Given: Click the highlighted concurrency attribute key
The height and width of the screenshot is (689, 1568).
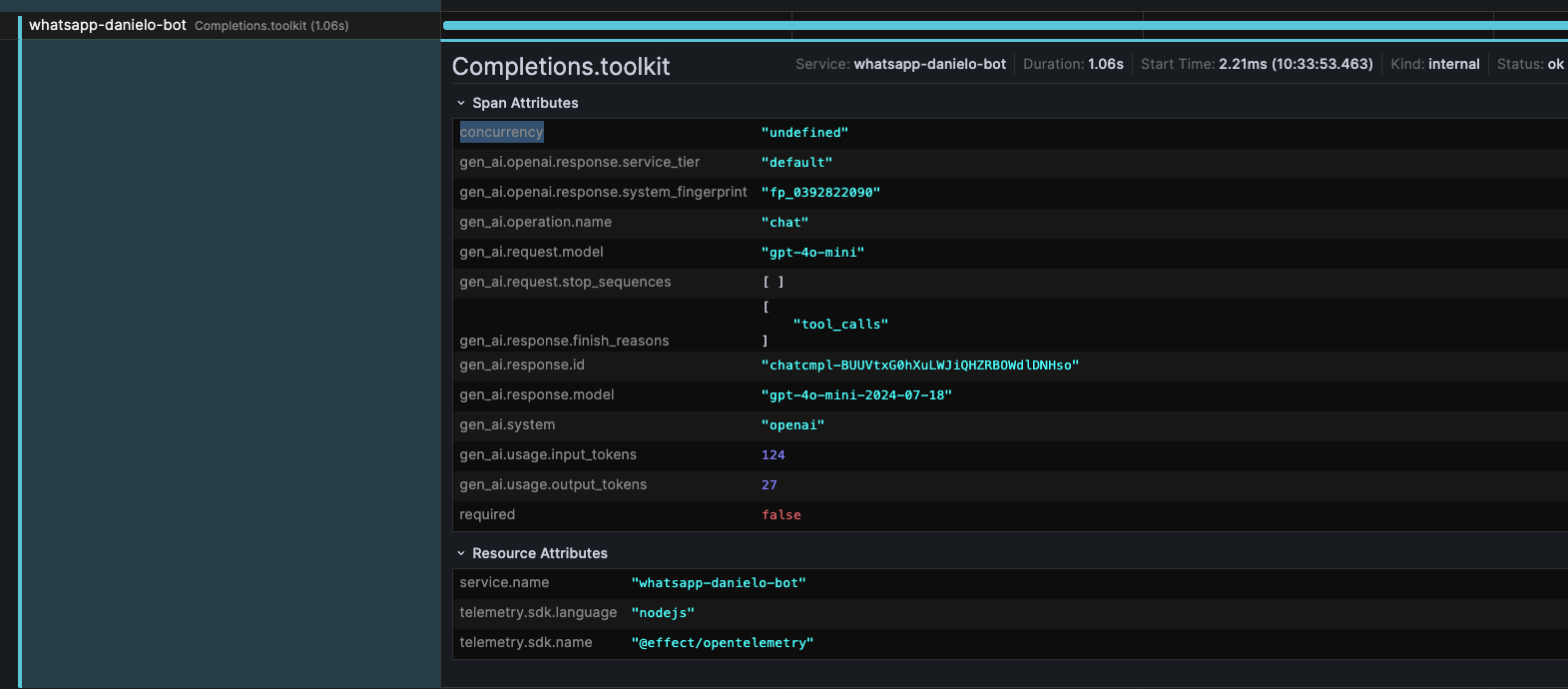Looking at the screenshot, I should tap(501, 132).
